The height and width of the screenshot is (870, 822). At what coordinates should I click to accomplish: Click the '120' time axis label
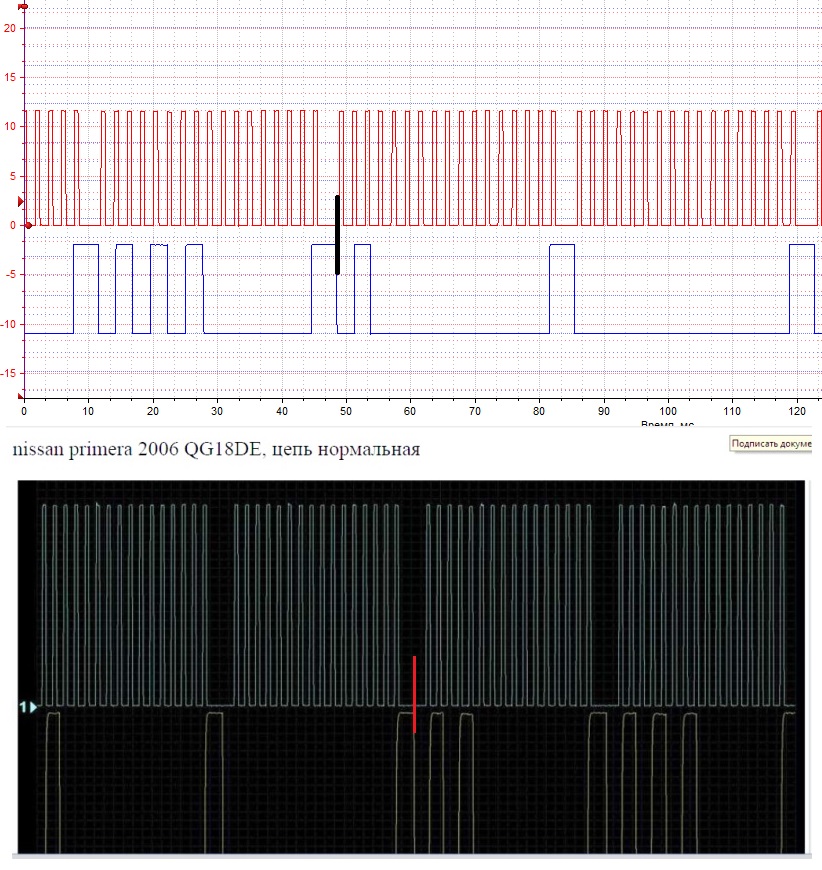pos(796,412)
